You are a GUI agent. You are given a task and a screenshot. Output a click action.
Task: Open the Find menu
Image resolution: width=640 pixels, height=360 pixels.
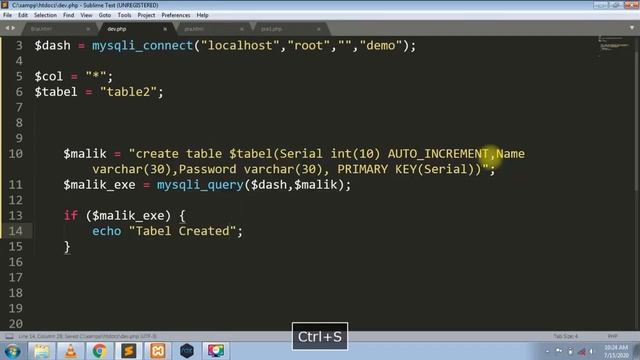(x=69, y=15)
